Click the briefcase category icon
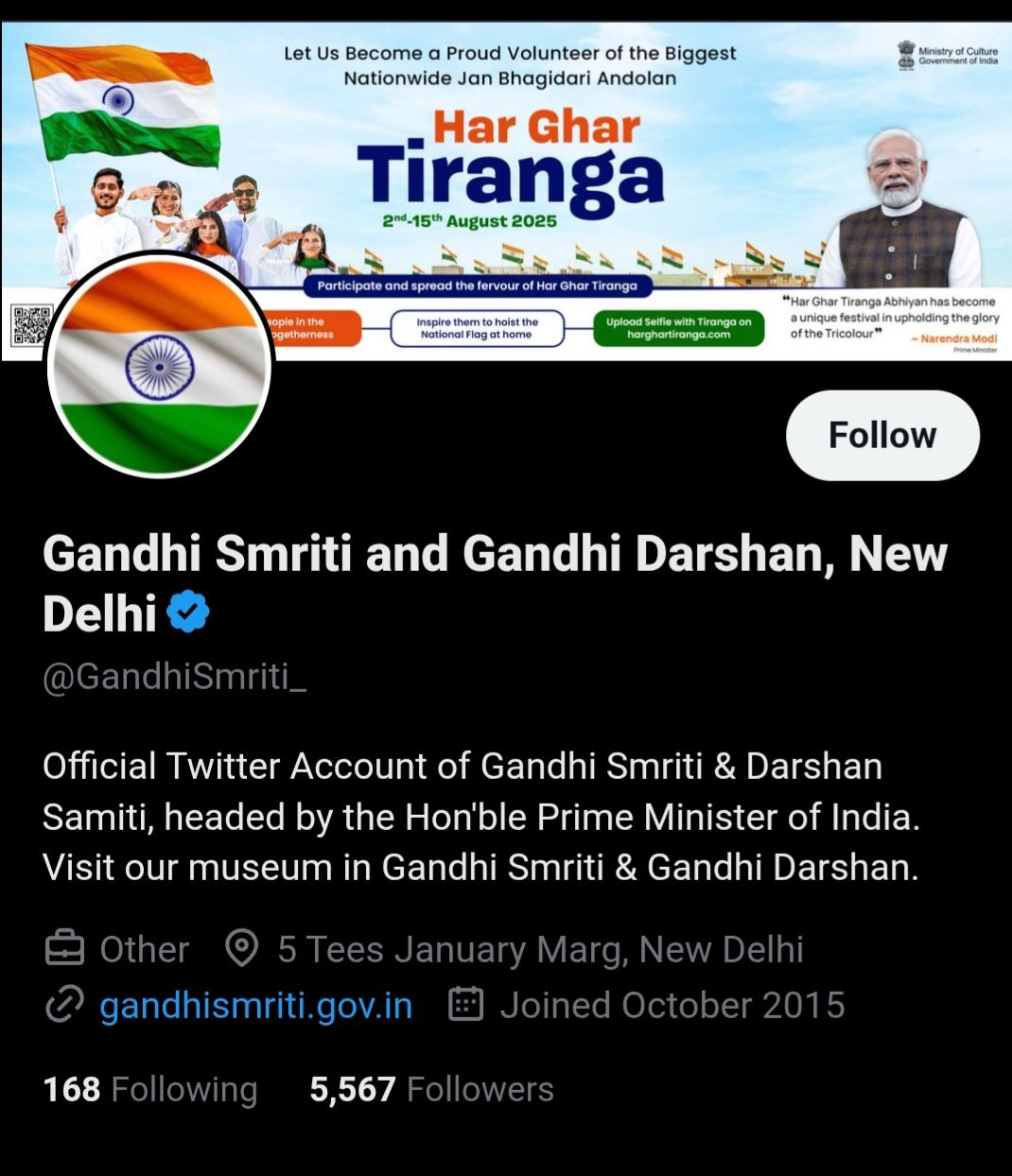Screen dimensions: 1012x1176 click(64, 948)
